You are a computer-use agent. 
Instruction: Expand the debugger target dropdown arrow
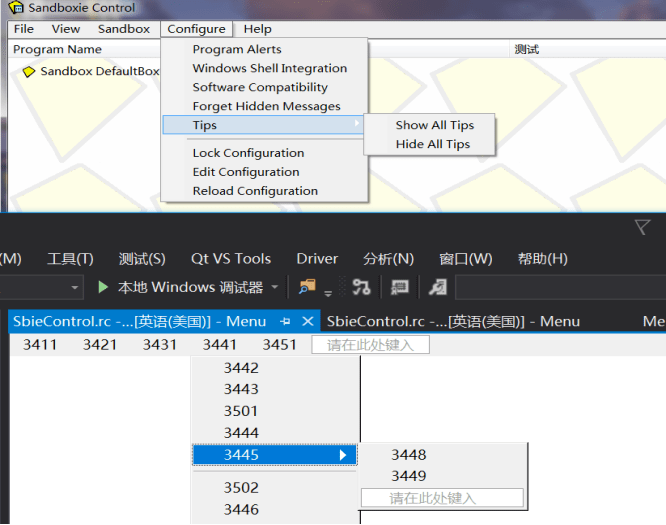275,287
